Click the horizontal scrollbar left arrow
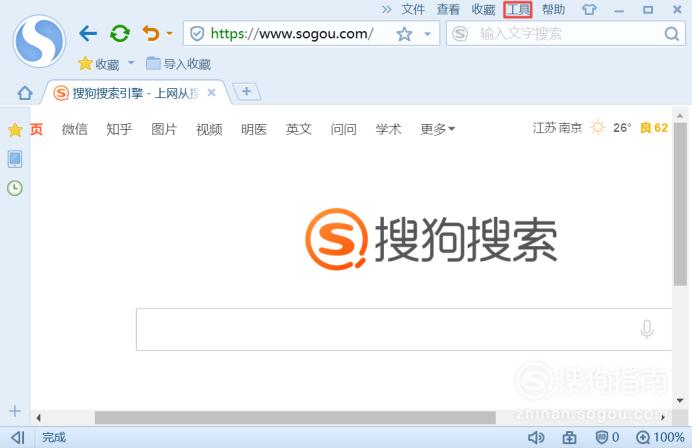Image resolution: width=692 pixels, height=448 pixels. (x=38, y=418)
